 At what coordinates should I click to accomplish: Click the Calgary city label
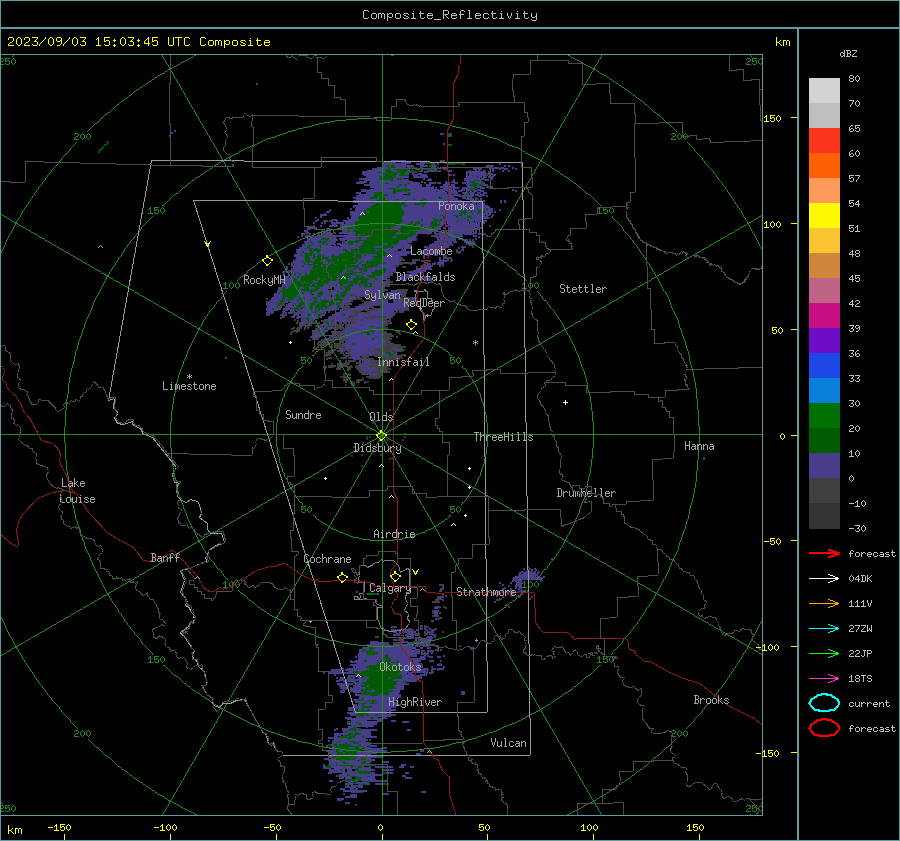click(x=390, y=588)
